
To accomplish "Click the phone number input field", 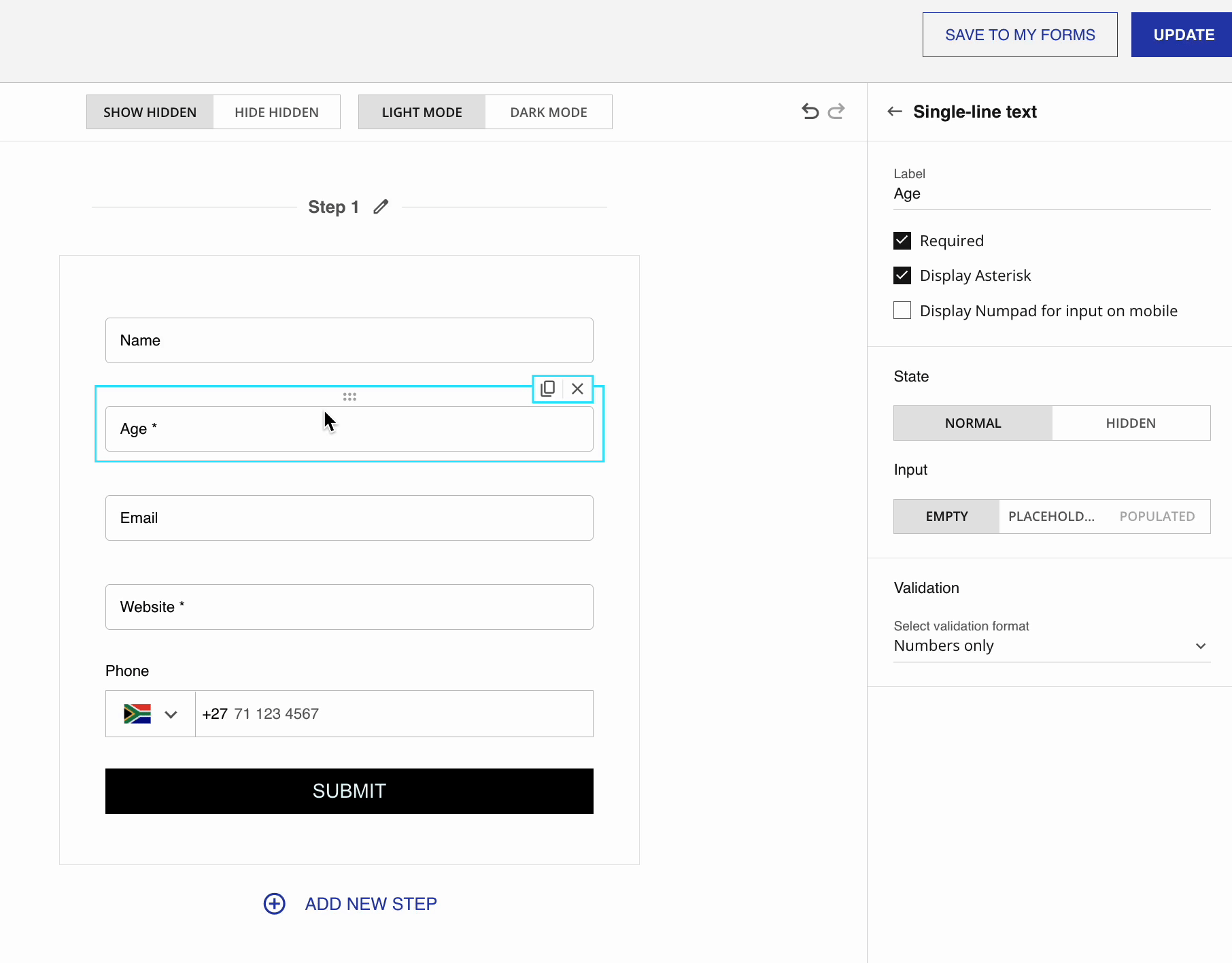I will (x=394, y=713).
